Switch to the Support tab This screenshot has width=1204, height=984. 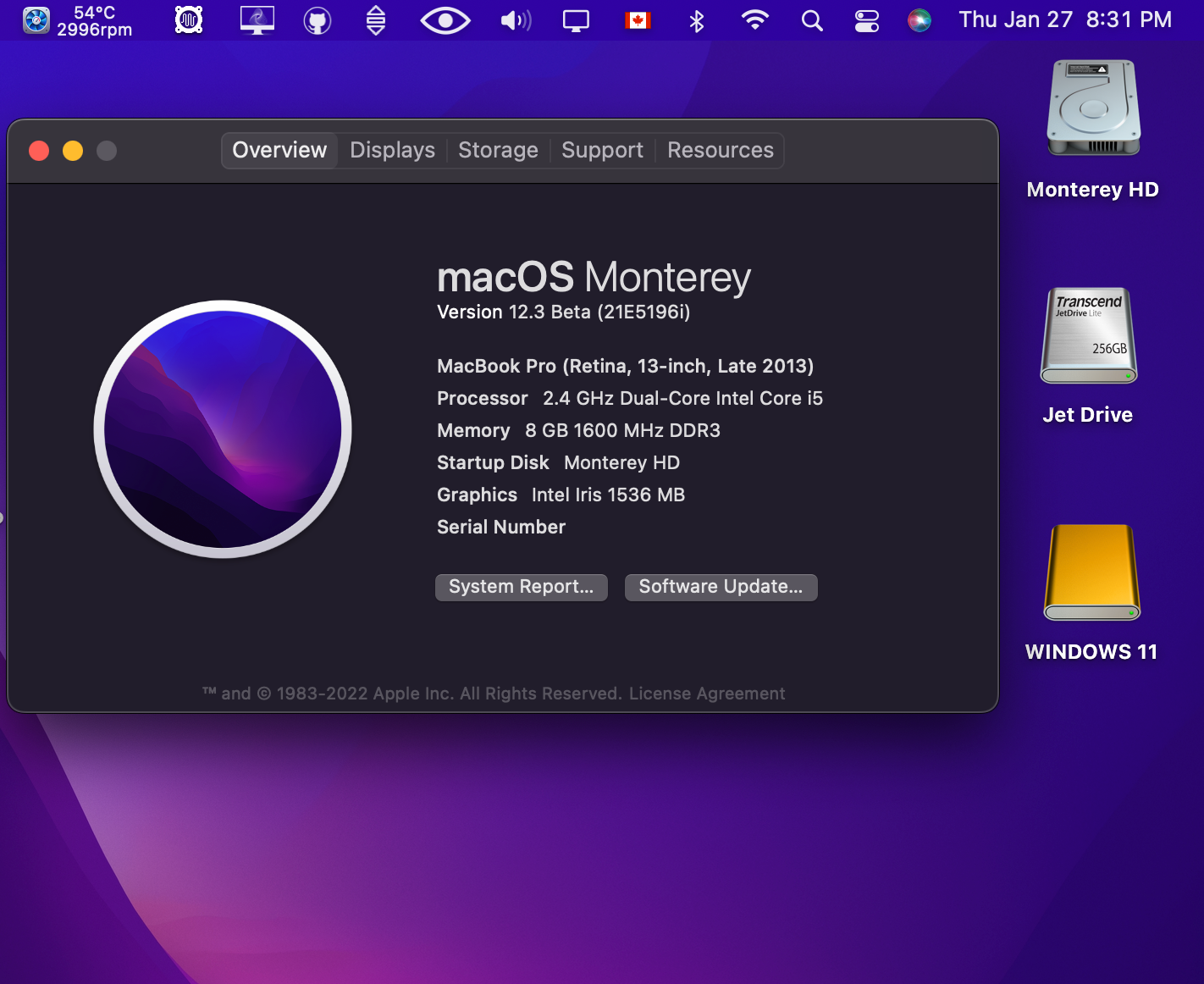[x=602, y=150]
